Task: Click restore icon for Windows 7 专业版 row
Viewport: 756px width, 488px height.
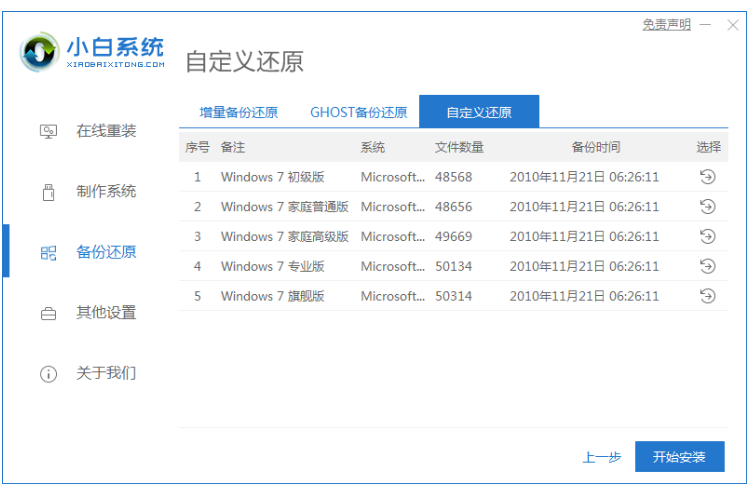Action: tap(707, 266)
